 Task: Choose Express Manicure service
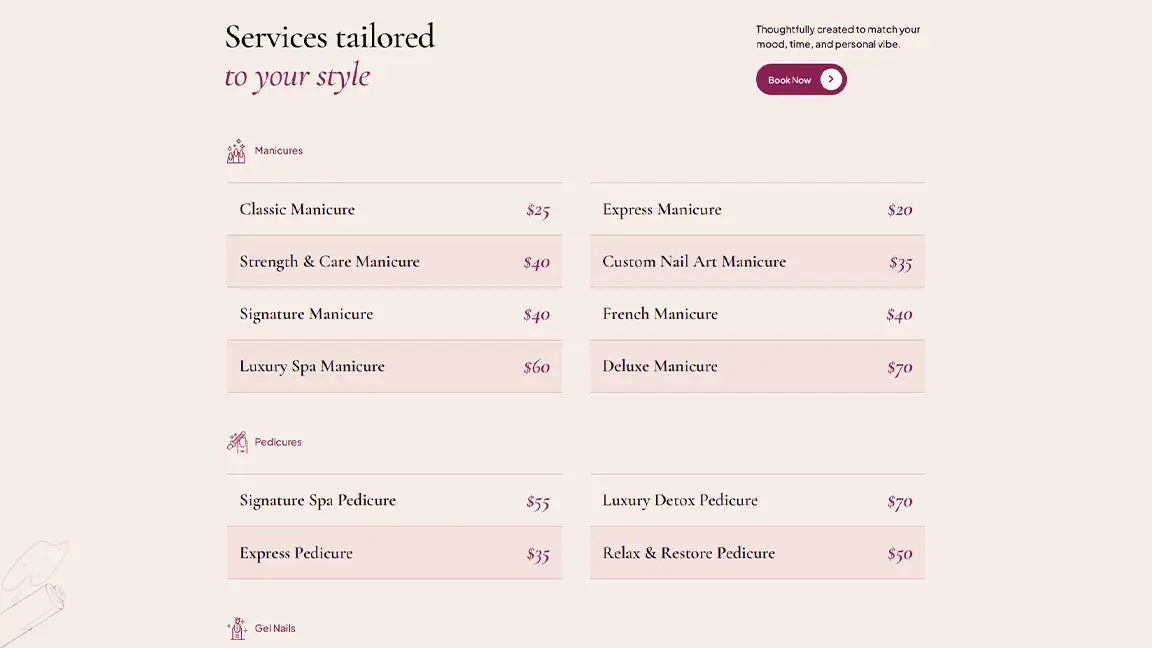click(x=757, y=209)
